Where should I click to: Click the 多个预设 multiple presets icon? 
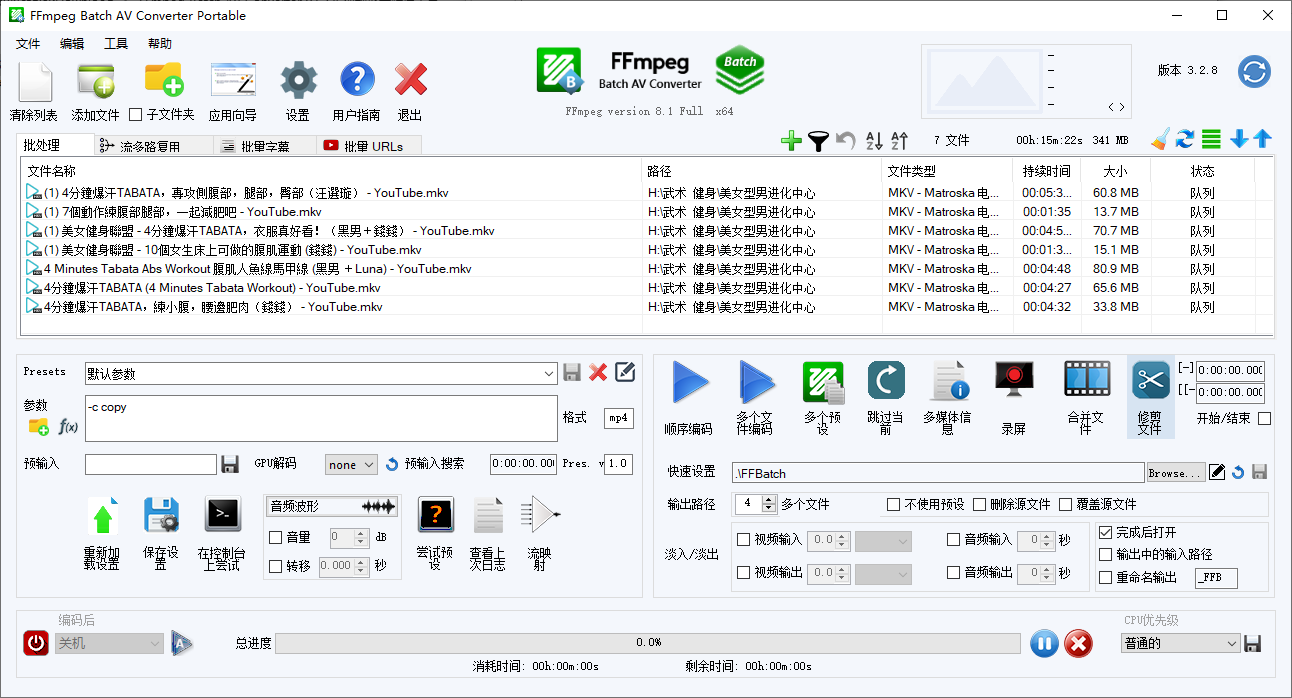823,383
